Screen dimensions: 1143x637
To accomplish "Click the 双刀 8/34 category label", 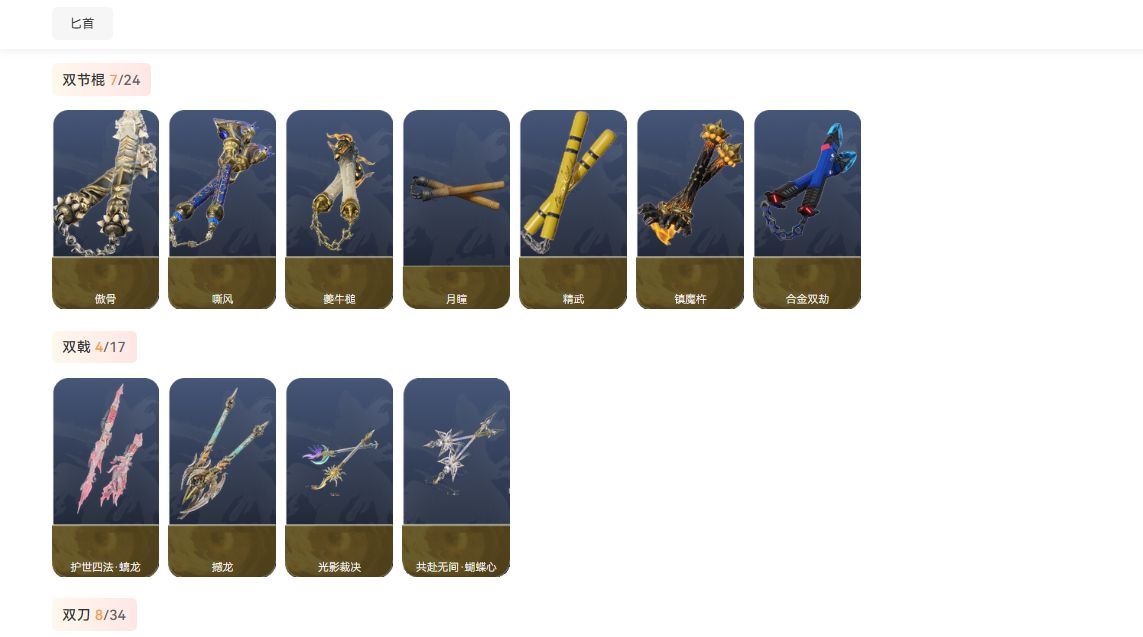I will (x=94, y=615).
